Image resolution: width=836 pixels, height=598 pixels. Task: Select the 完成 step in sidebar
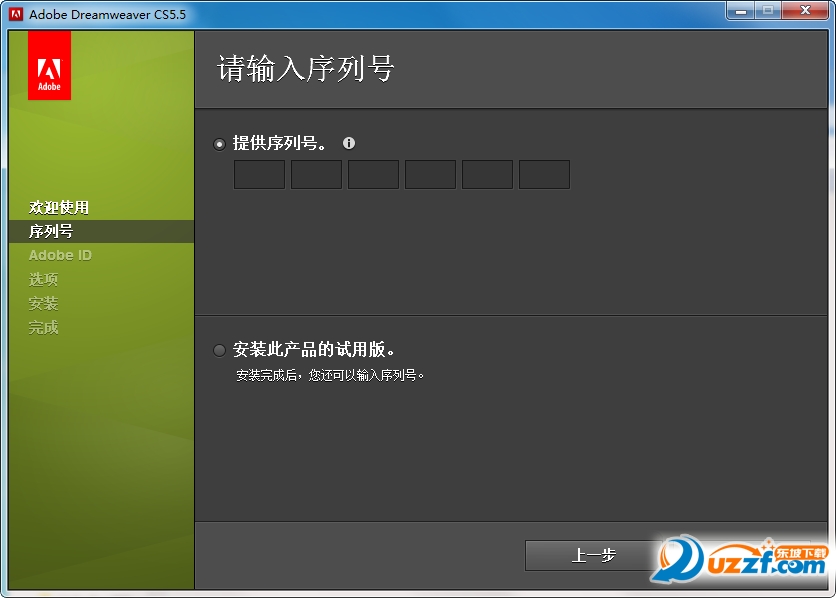tap(43, 327)
